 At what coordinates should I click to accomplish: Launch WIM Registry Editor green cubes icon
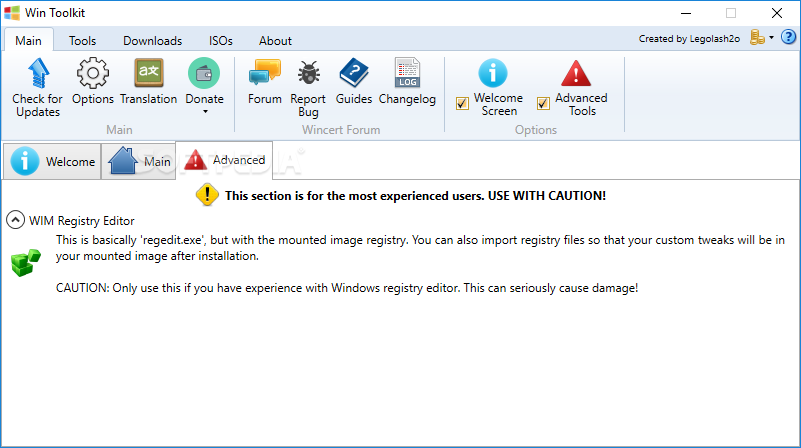point(26,263)
